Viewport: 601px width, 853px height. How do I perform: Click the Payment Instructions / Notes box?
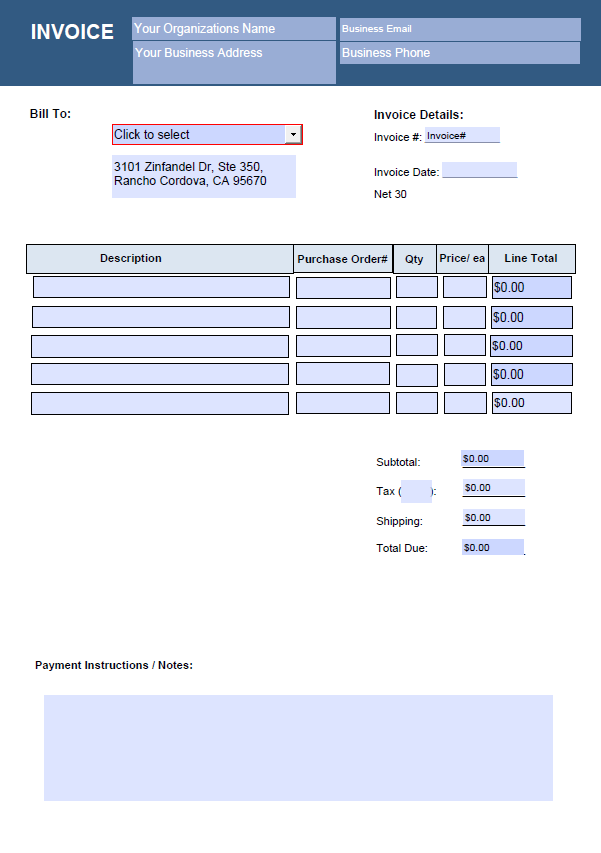298,748
